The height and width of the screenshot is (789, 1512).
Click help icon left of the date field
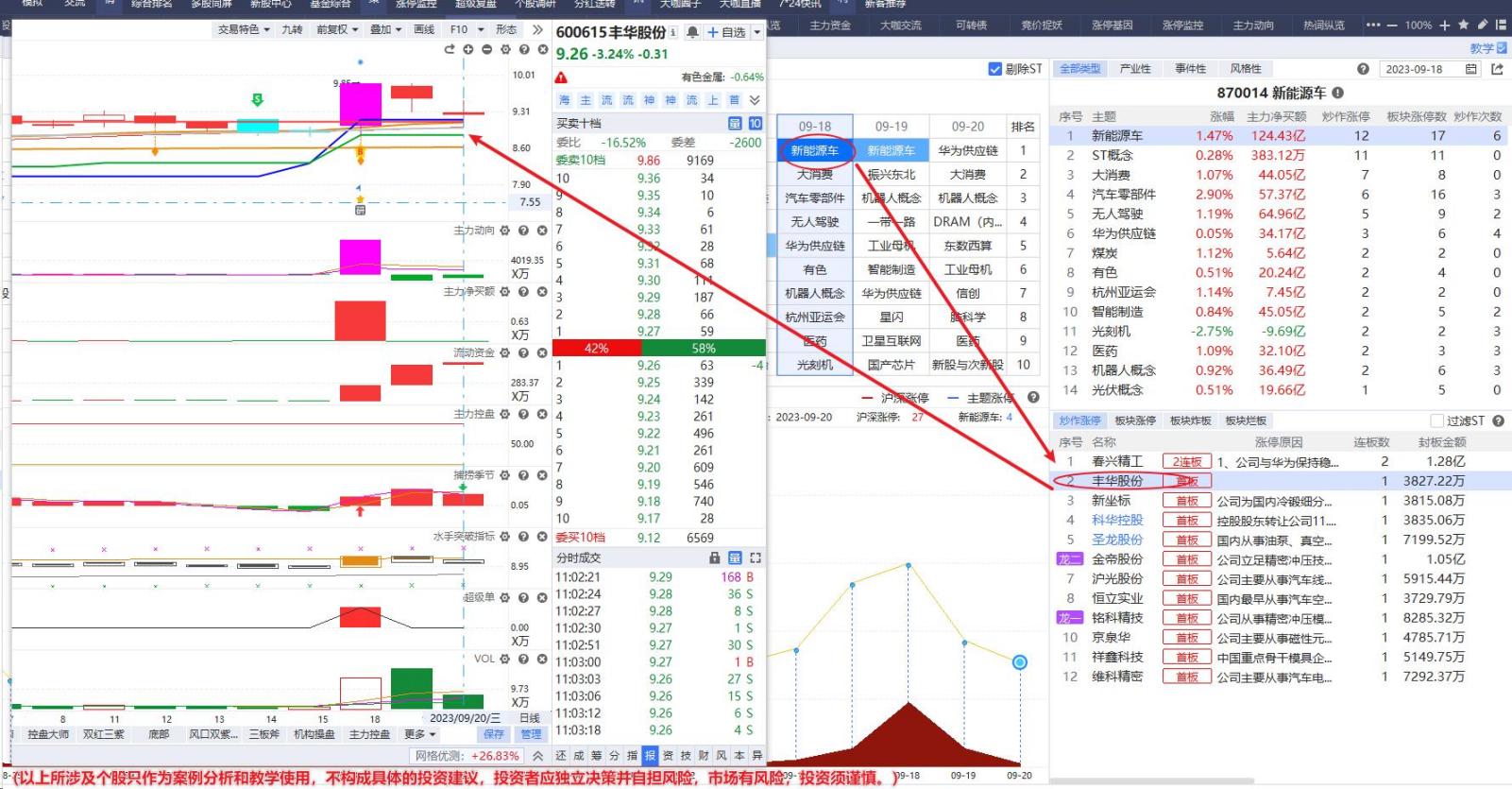1363,69
